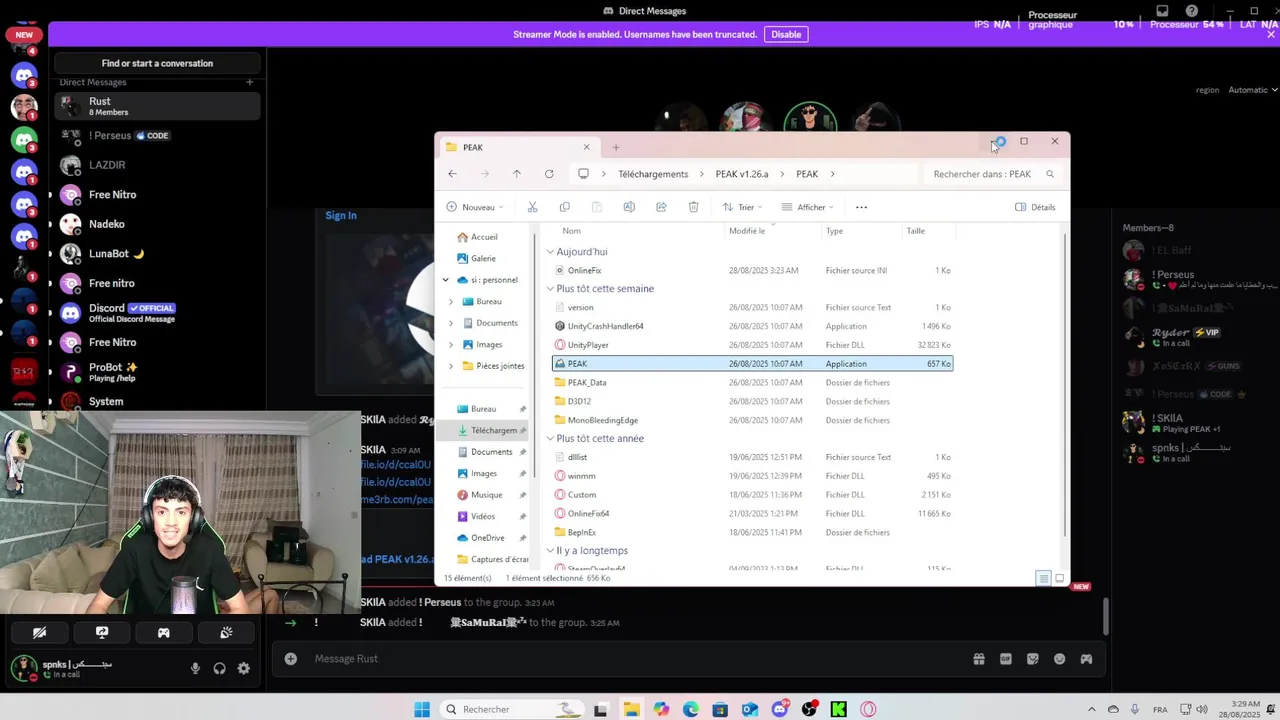
Task: Add a new Explorer tab with the plus
Action: click(x=615, y=147)
